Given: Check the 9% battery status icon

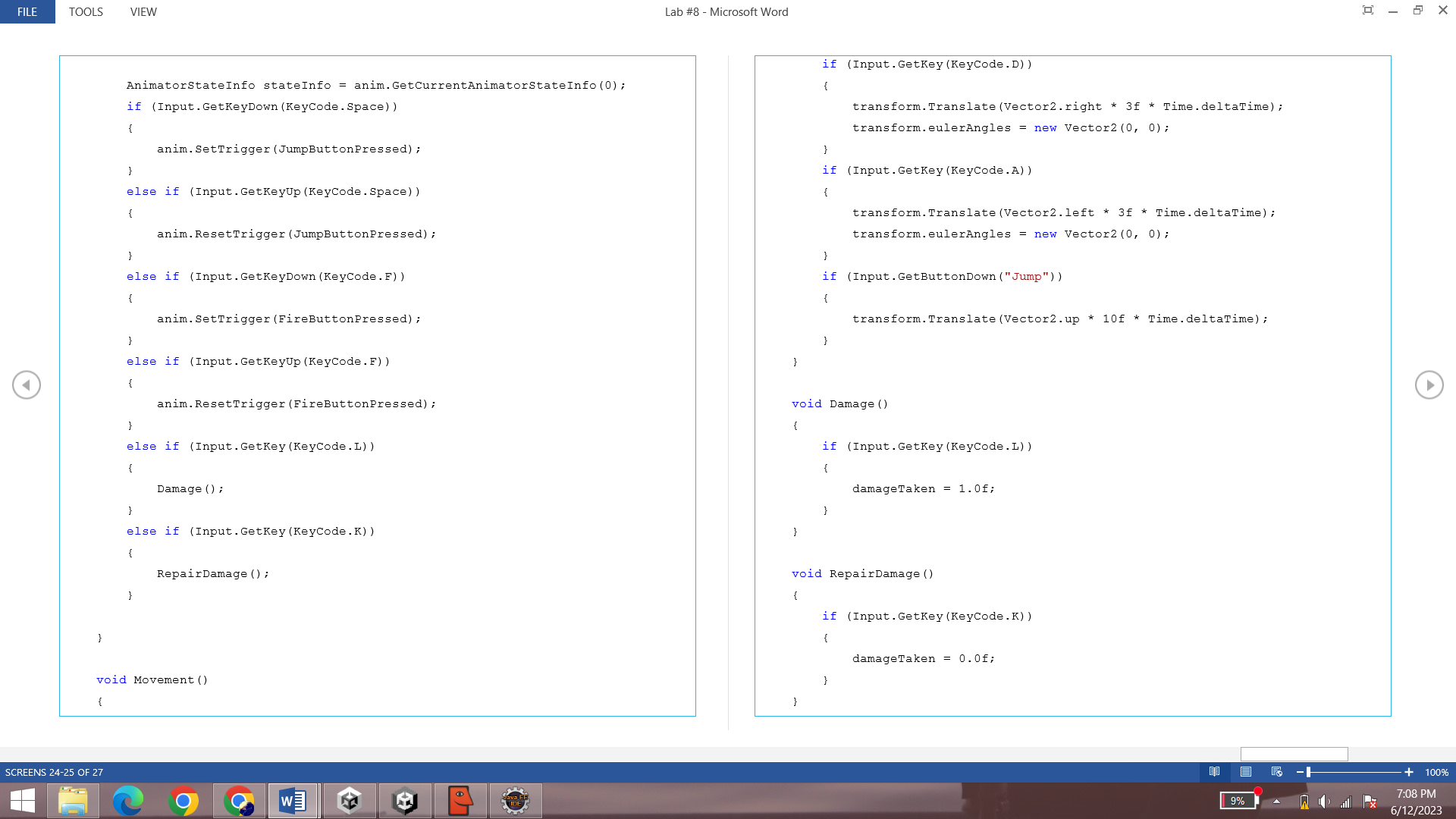Looking at the screenshot, I should pyautogui.click(x=1238, y=802).
